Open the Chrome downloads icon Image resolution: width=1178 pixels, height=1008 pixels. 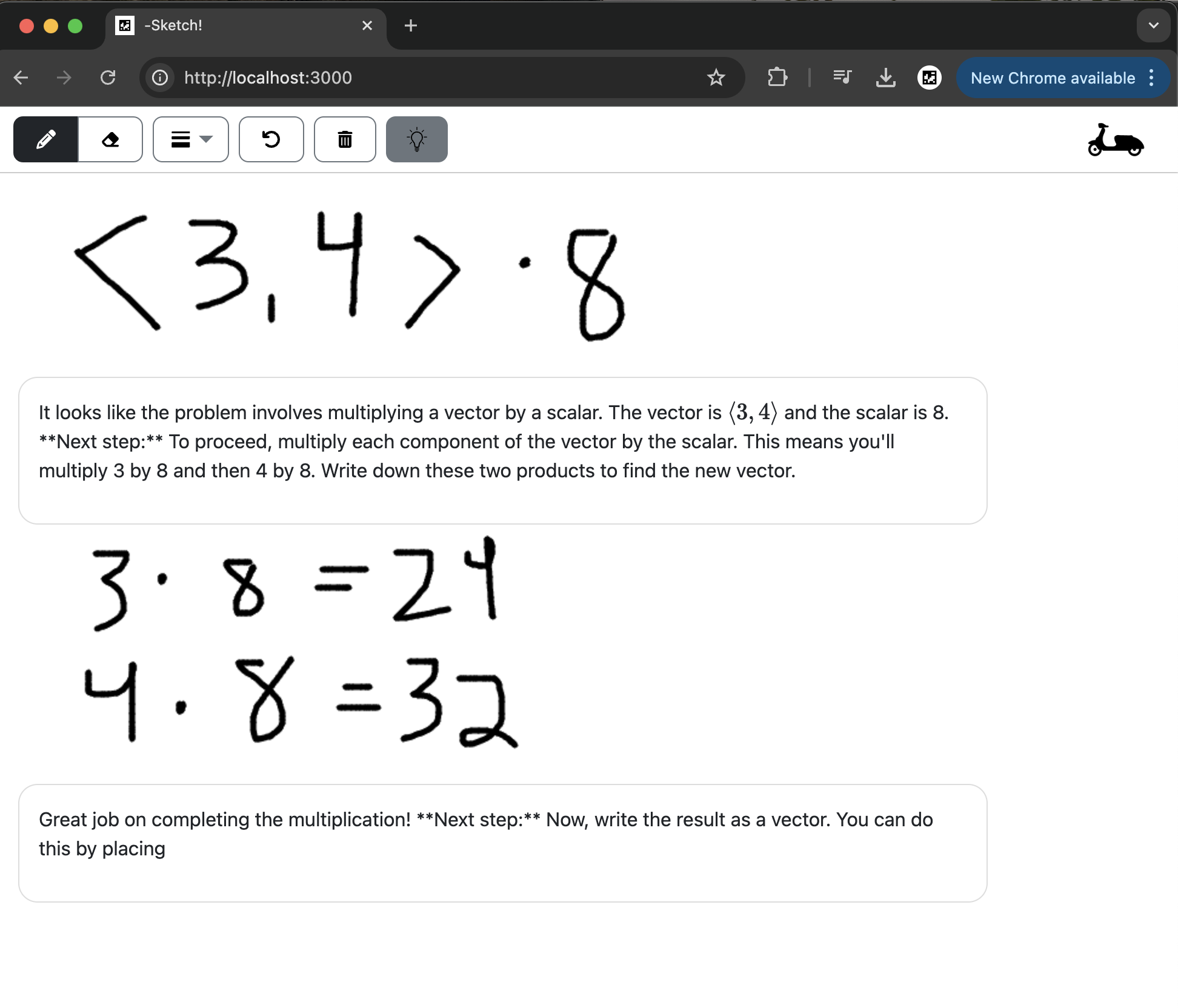[885, 78]
